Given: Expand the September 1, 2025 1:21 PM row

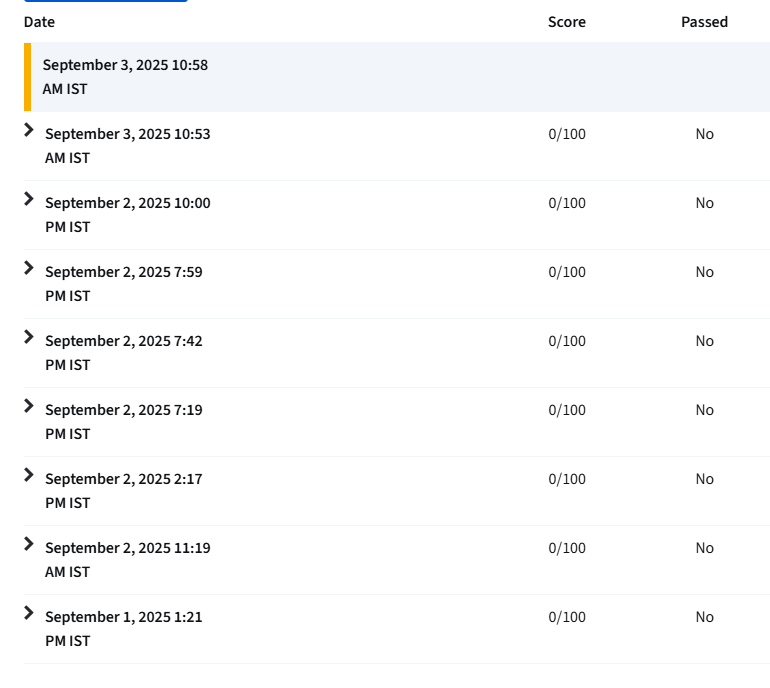Looking at the screenshot, I should click(x=29, y=613).
